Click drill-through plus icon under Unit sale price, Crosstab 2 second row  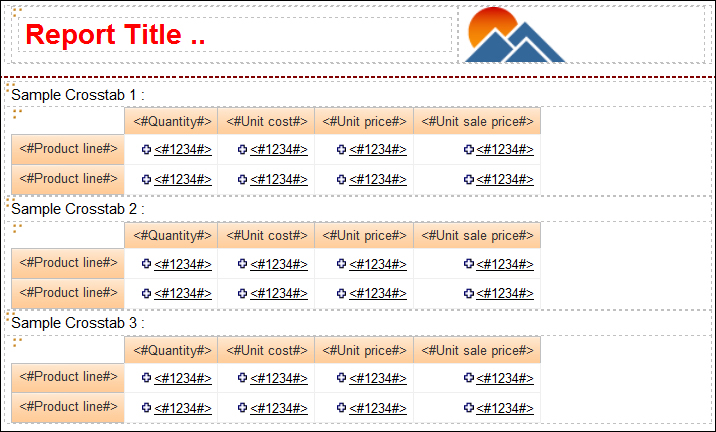469,293
